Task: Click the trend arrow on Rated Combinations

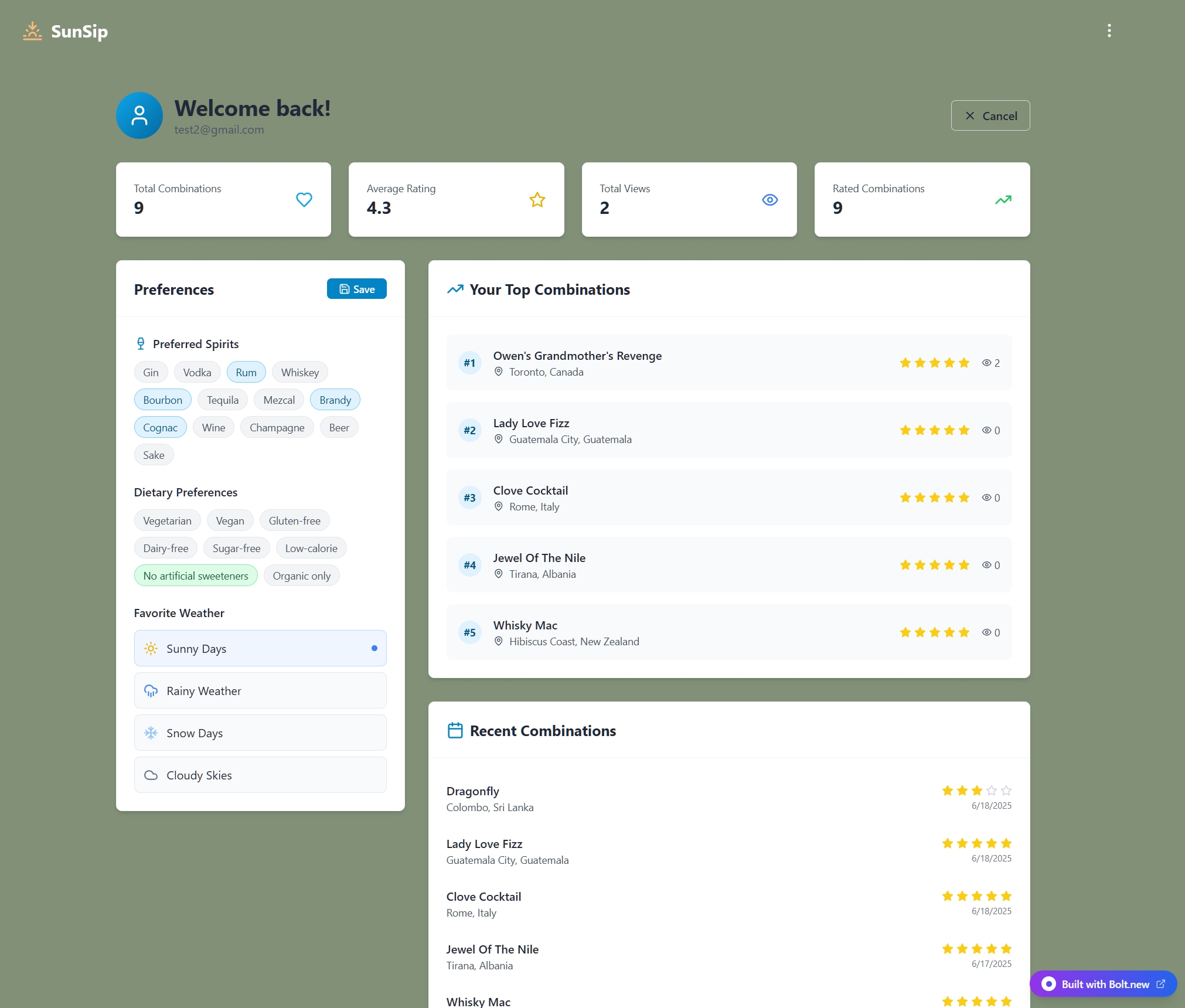Action: [x=1003, y=200]
